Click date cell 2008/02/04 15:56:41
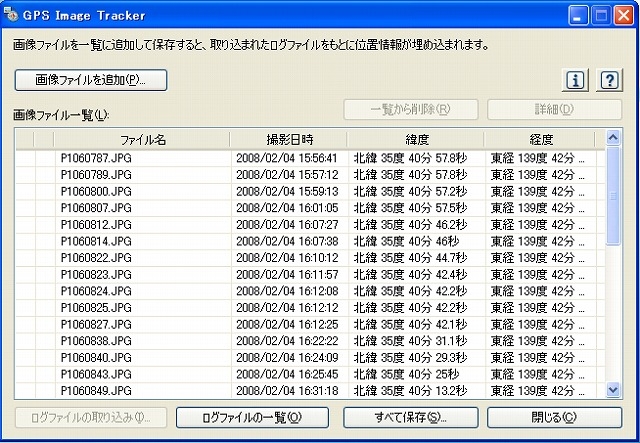The height and width of the screenshot is (443, 640). (x=287, y=158)
